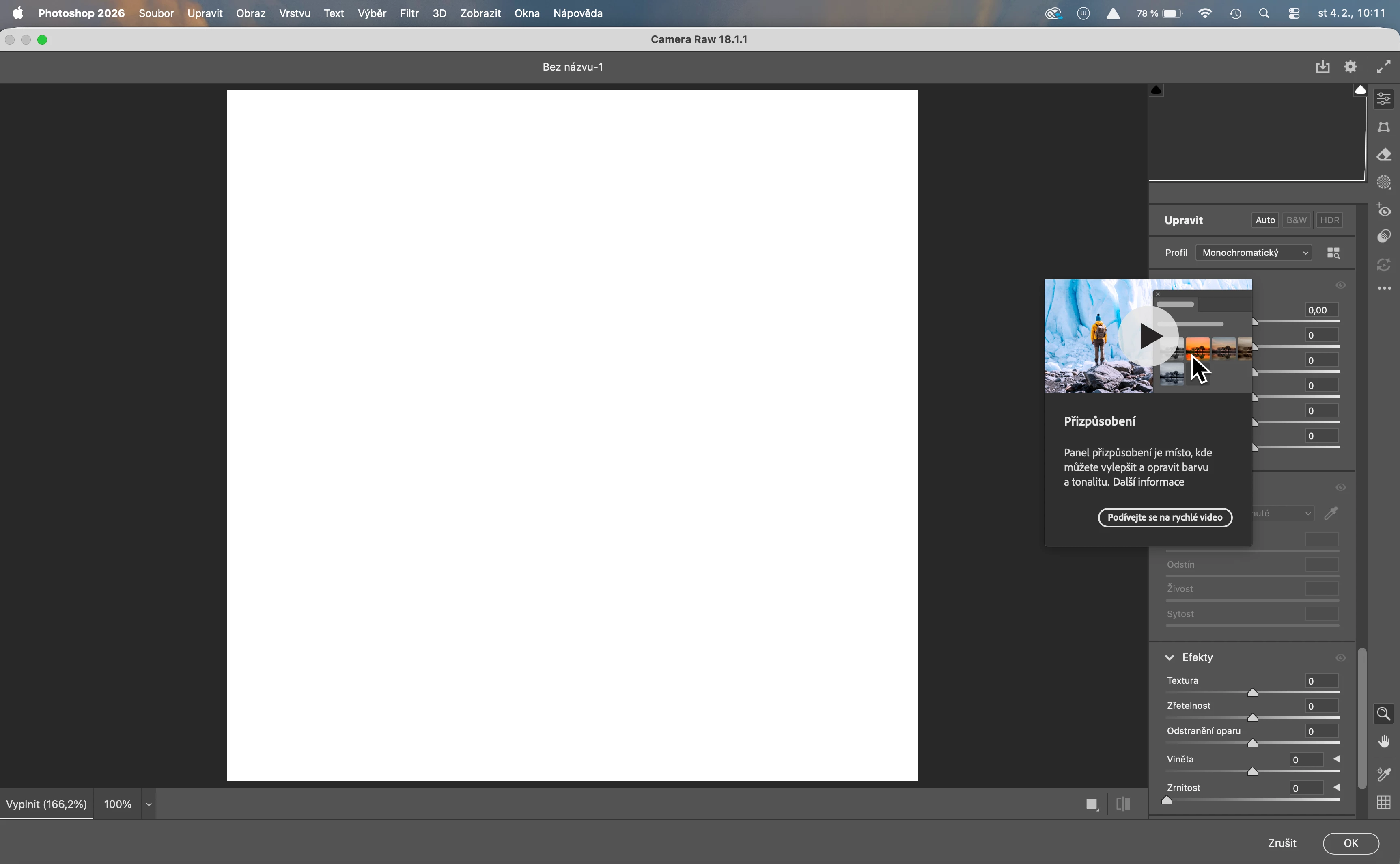Open the Masking tool
Viewport: 1400px width, 864px height.
(1384, 182)
